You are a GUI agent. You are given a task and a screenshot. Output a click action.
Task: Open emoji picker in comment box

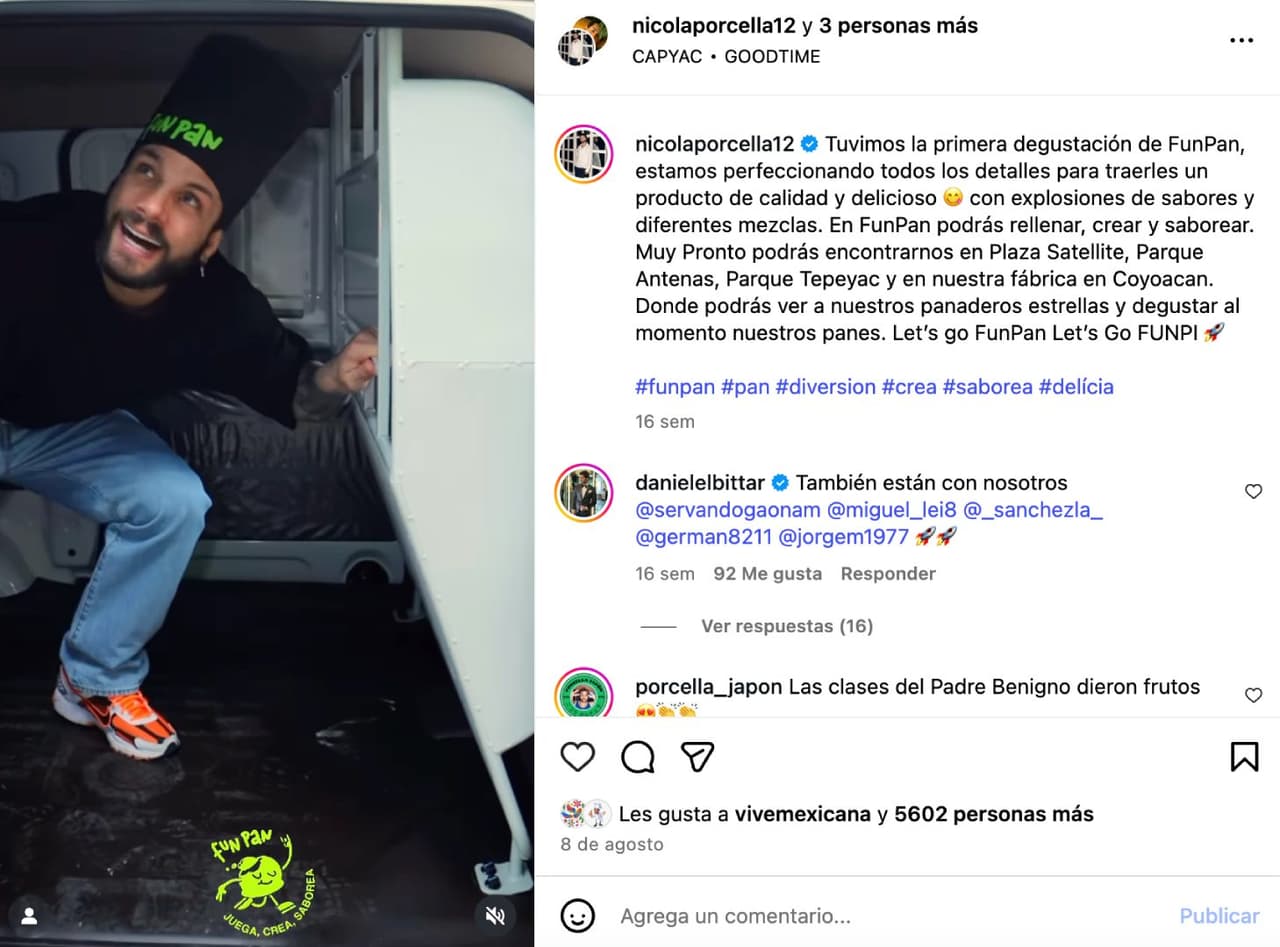pos(577,916)
